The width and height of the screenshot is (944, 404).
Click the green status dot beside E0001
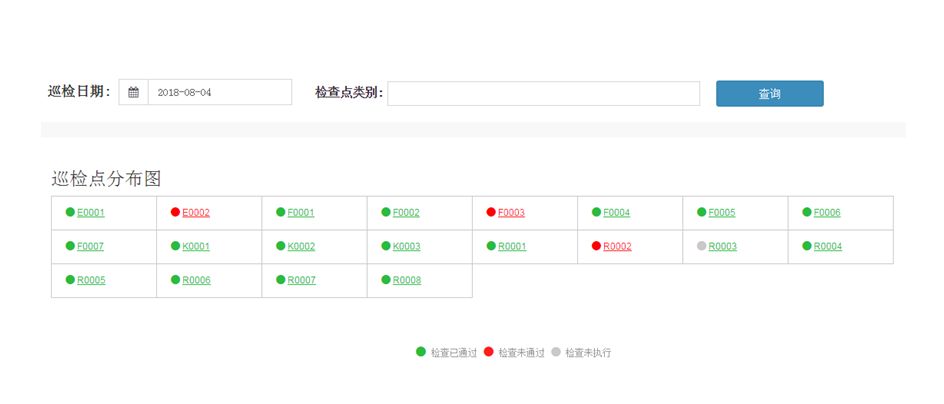[x=70, y=212]
